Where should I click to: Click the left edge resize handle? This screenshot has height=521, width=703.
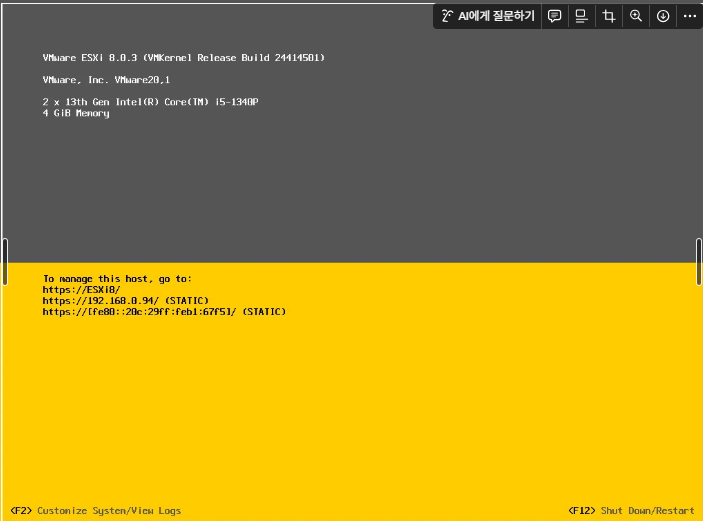click(5, 262)
